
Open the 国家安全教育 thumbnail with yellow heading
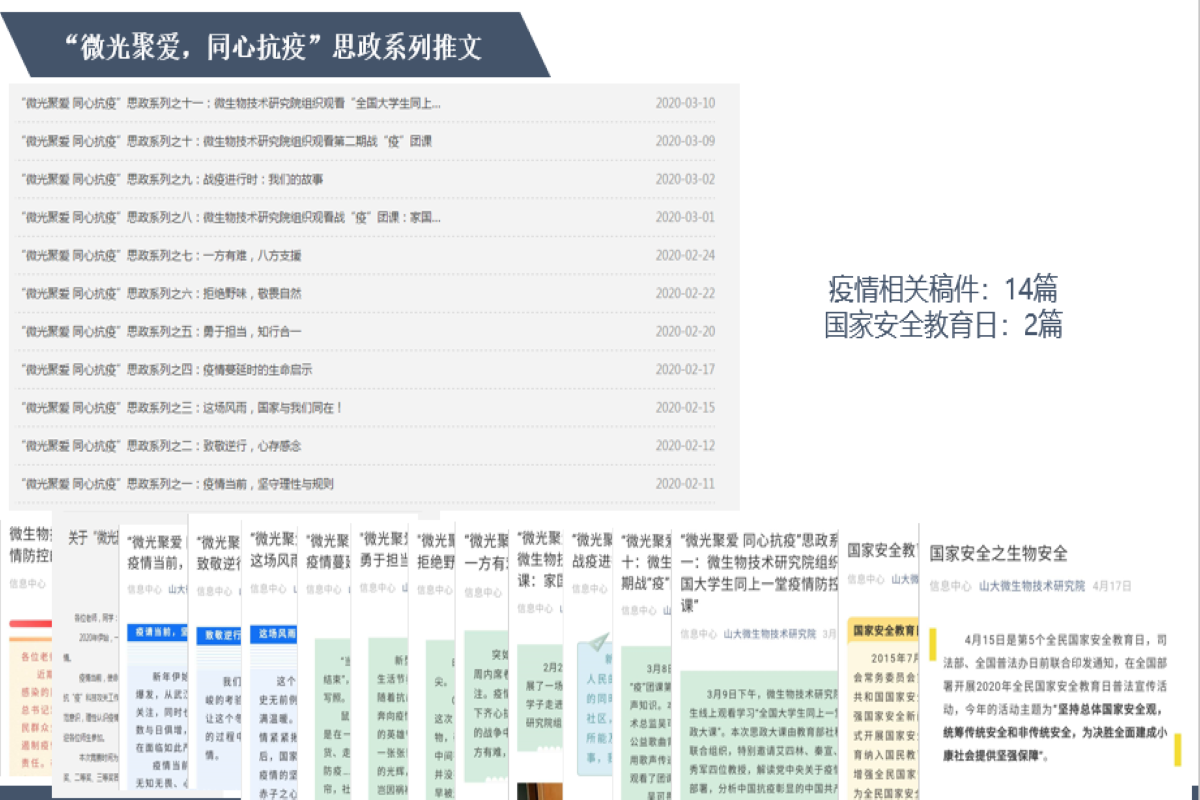tap(879, 660)
